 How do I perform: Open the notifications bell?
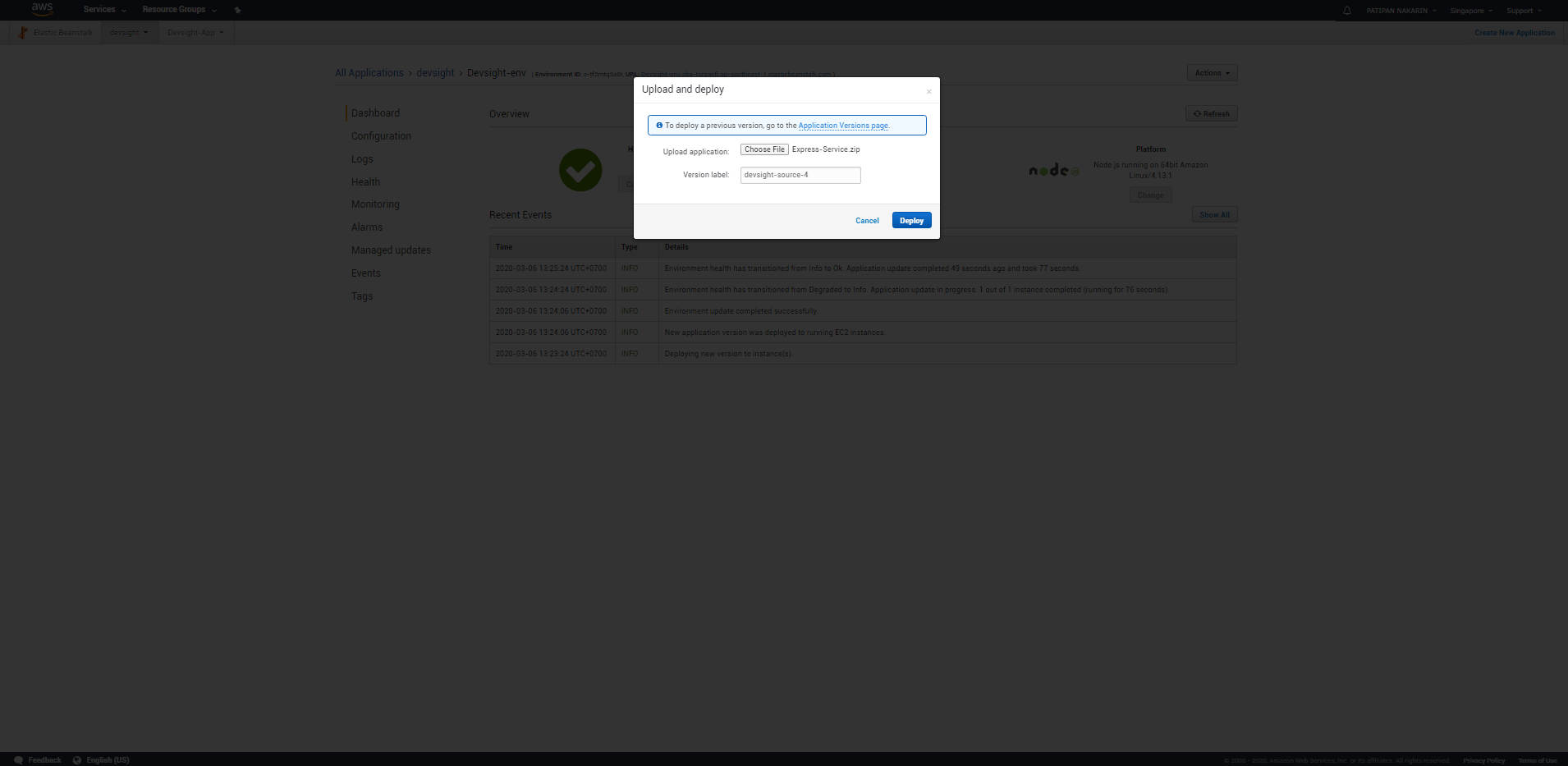[x=1346, y=10]
